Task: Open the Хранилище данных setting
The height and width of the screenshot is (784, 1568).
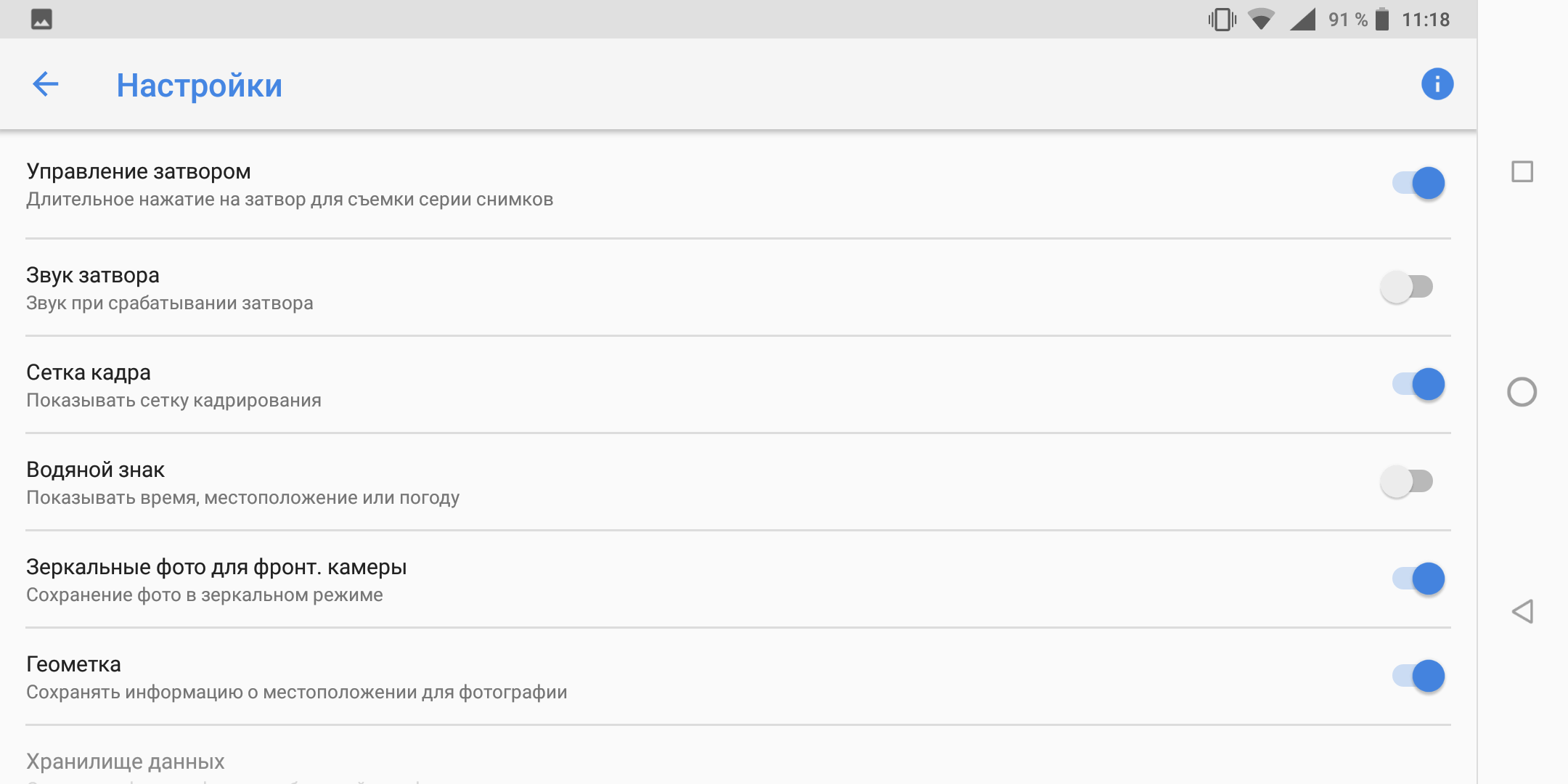Action: (738, 761)
